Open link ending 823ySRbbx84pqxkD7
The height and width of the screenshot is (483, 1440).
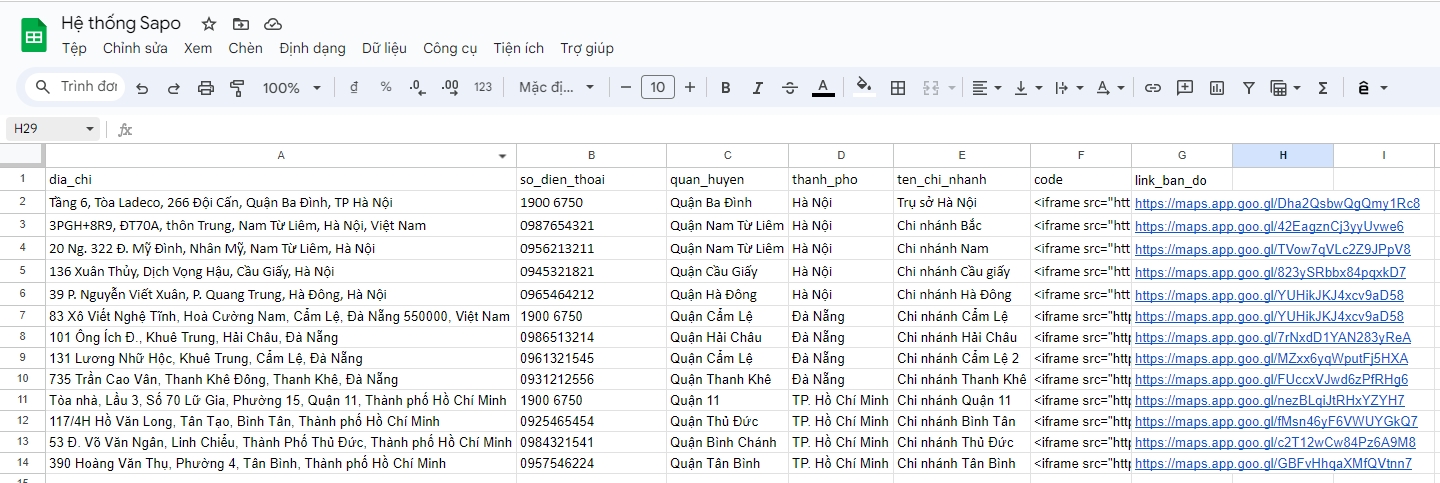pyautogui.click(x=1270, y=272)
